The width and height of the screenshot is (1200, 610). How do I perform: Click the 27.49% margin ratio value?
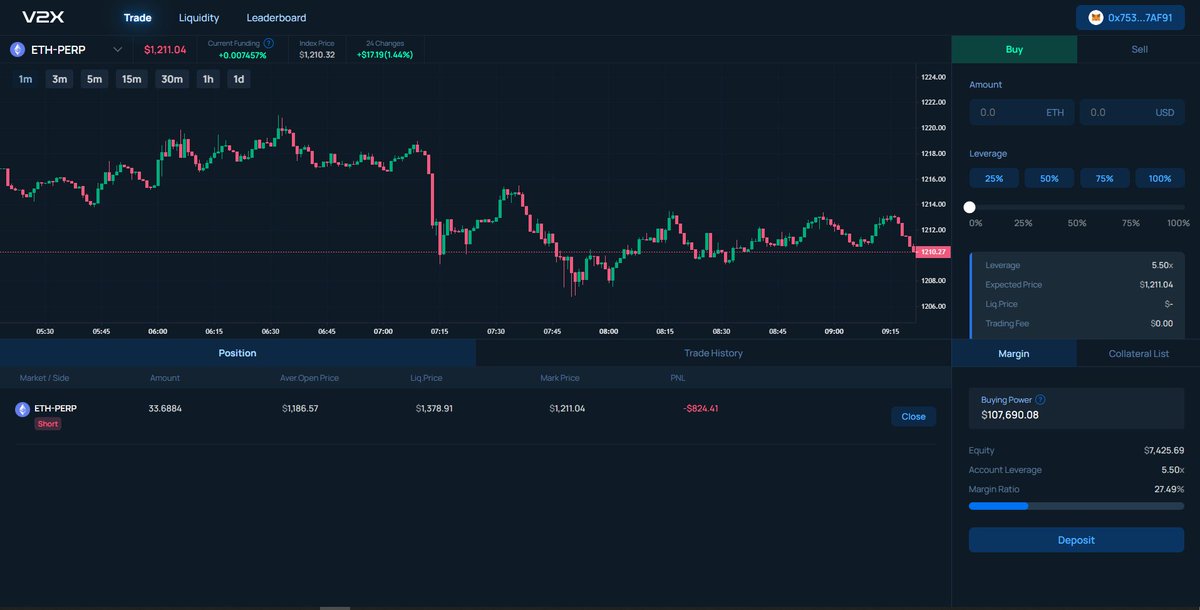point(1169,489)
